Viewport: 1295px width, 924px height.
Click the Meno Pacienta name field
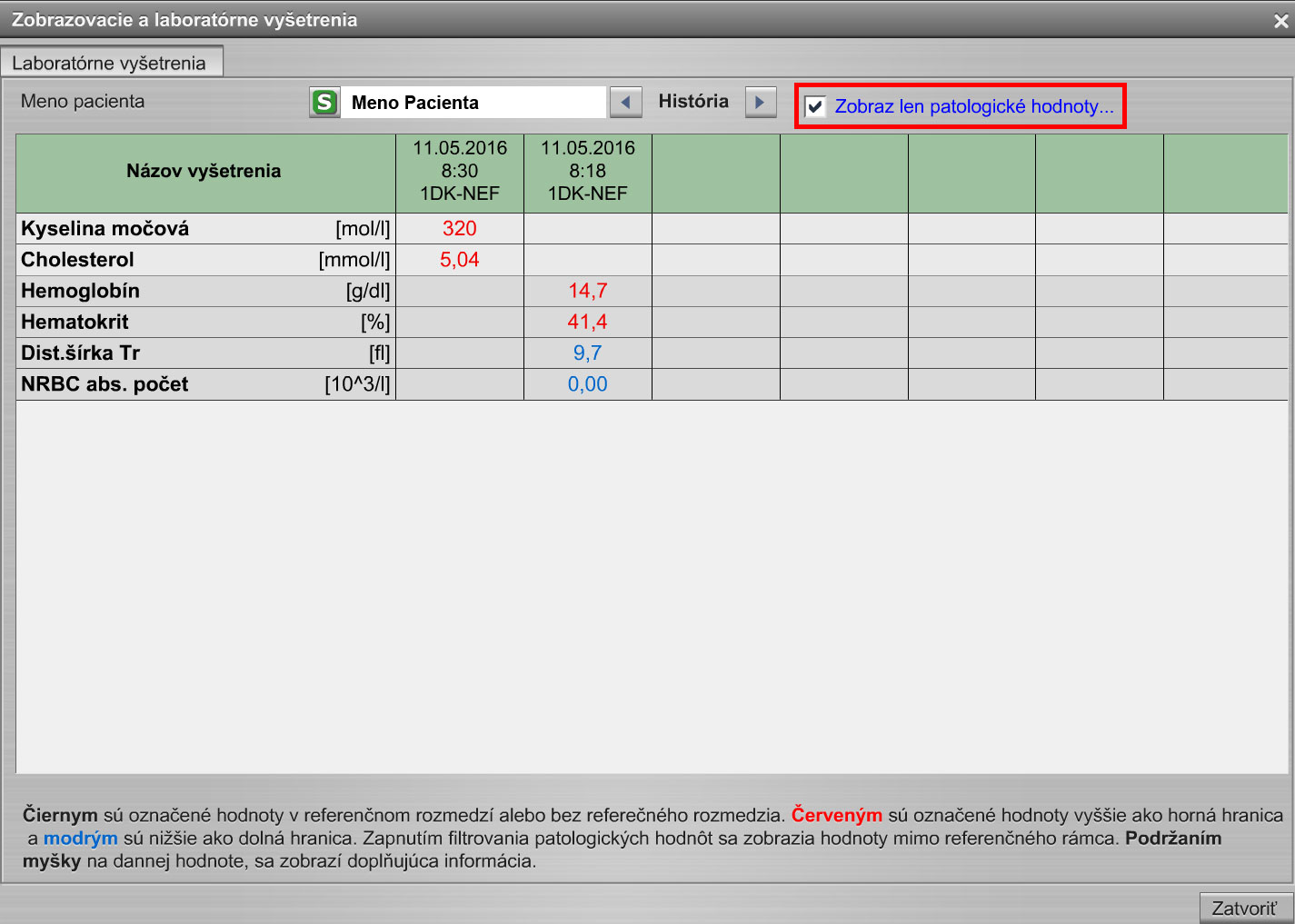pyautogui.click(x=473, y=103)
